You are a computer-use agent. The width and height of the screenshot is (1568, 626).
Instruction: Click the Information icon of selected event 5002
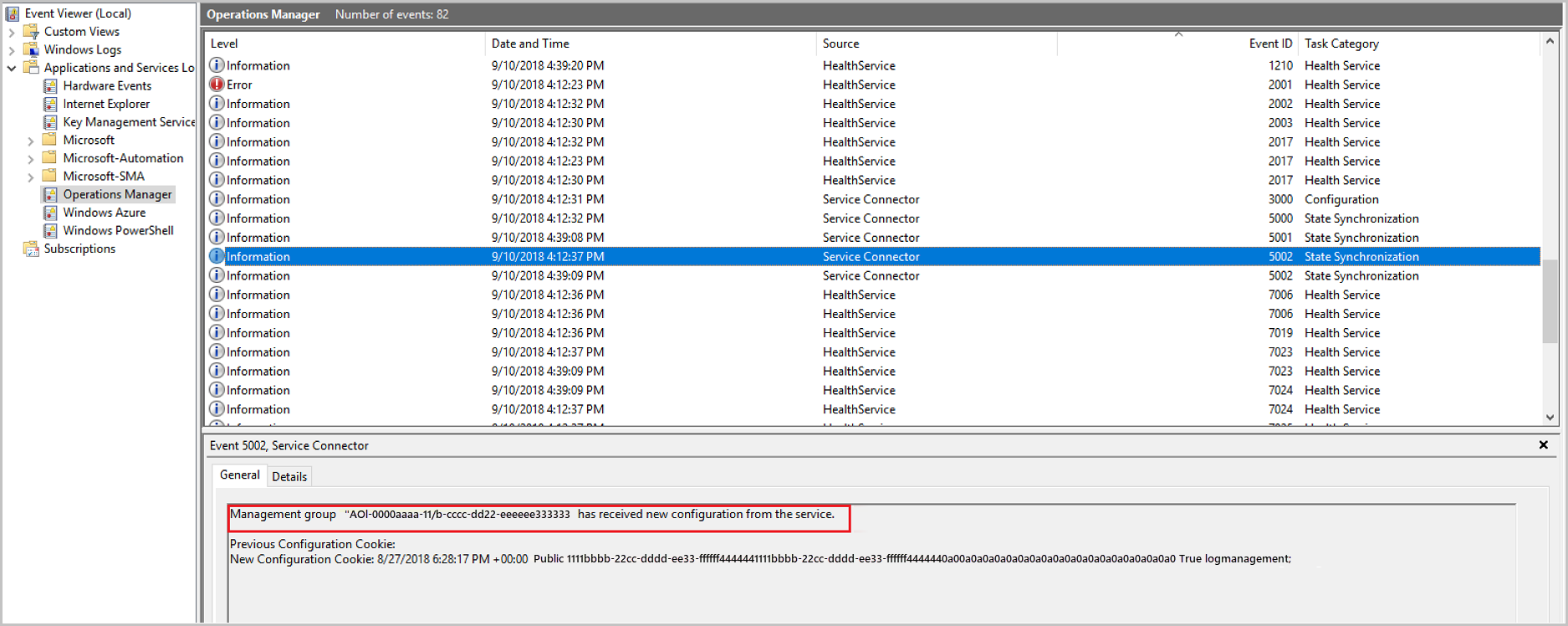217,256
